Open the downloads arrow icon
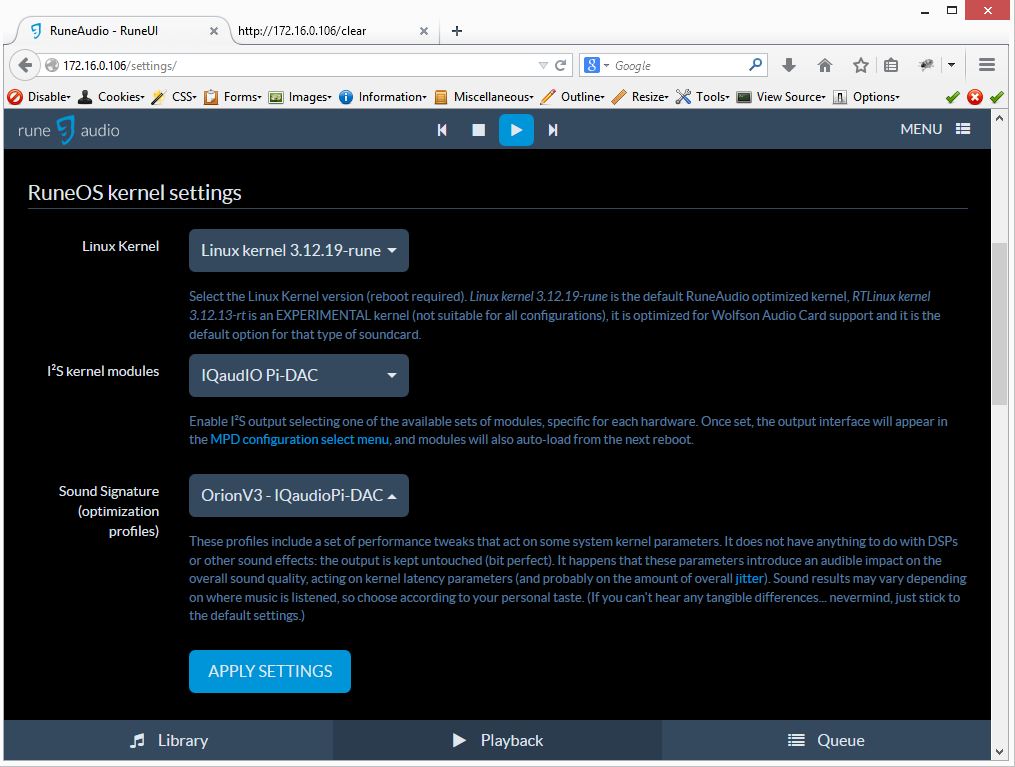 788,65
